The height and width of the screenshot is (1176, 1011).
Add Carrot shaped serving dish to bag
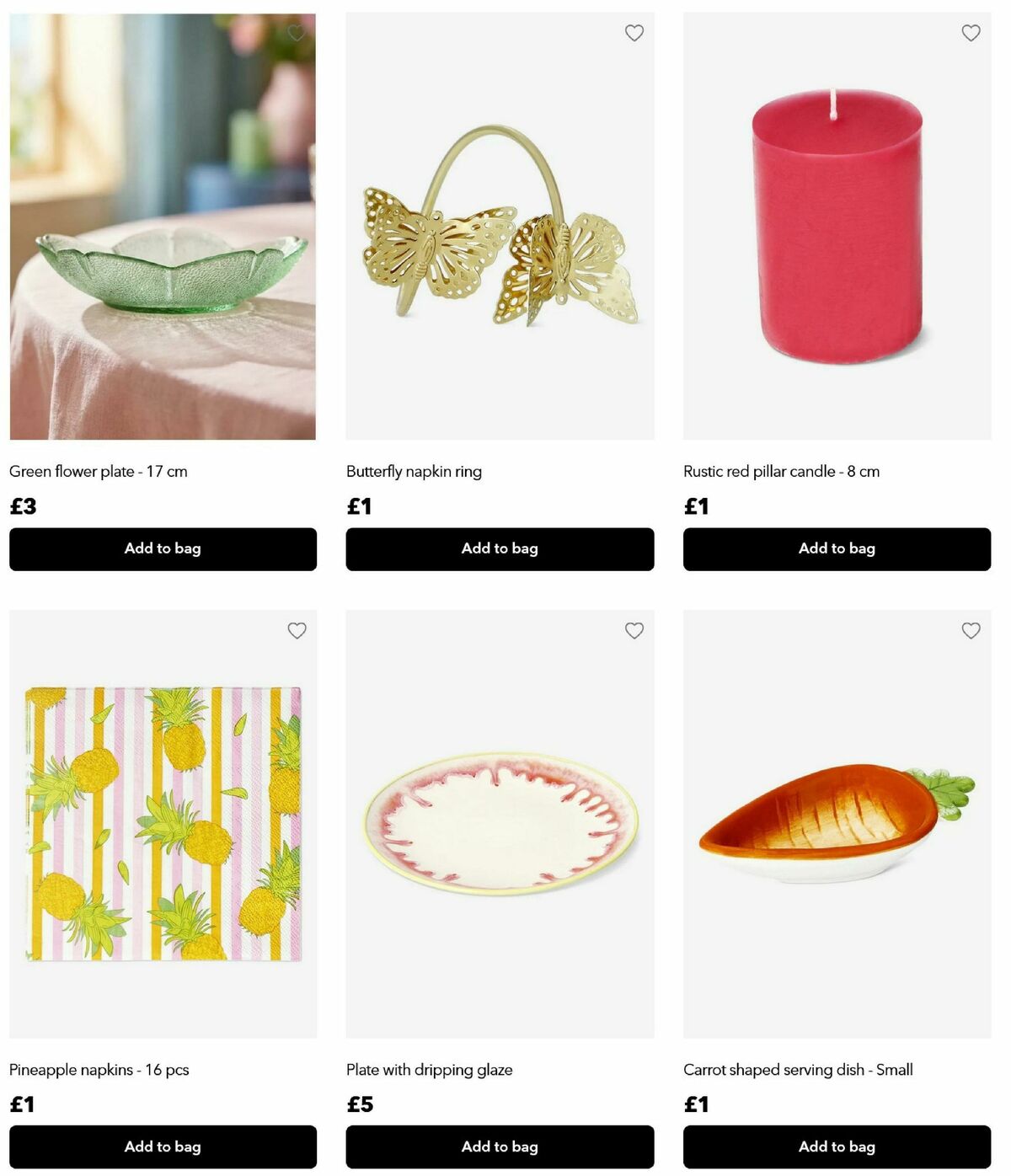coord(837,1147)
